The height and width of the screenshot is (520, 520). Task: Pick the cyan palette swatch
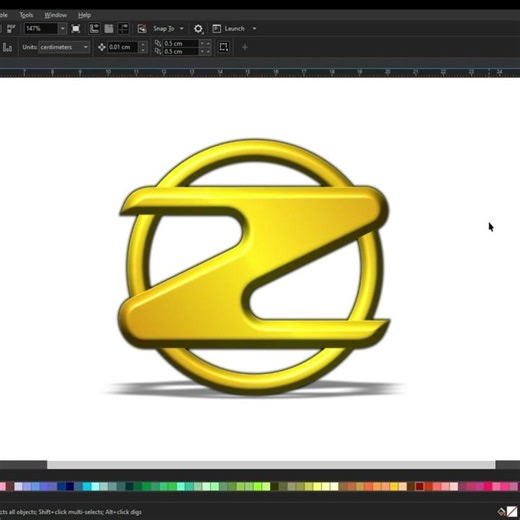tap(87, 487)
